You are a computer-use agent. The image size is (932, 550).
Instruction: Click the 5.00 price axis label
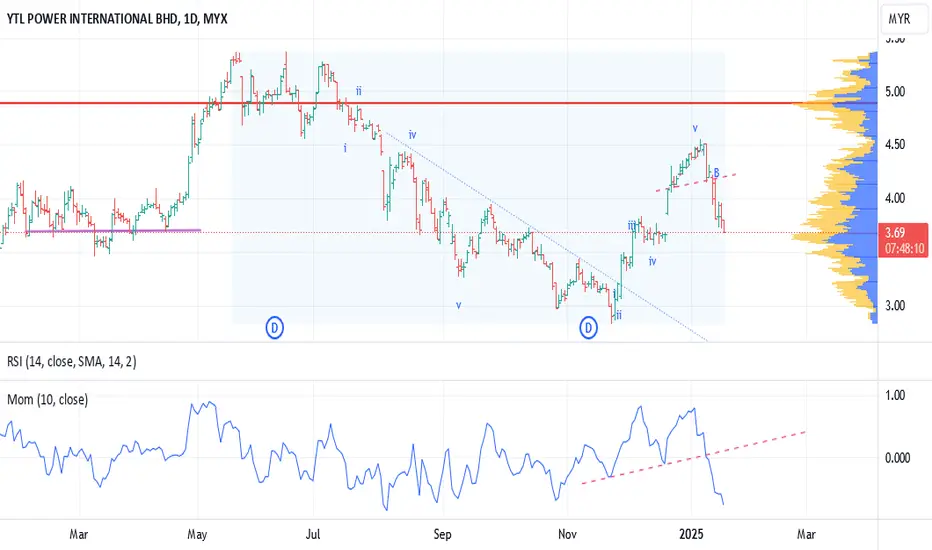[895, 92]
